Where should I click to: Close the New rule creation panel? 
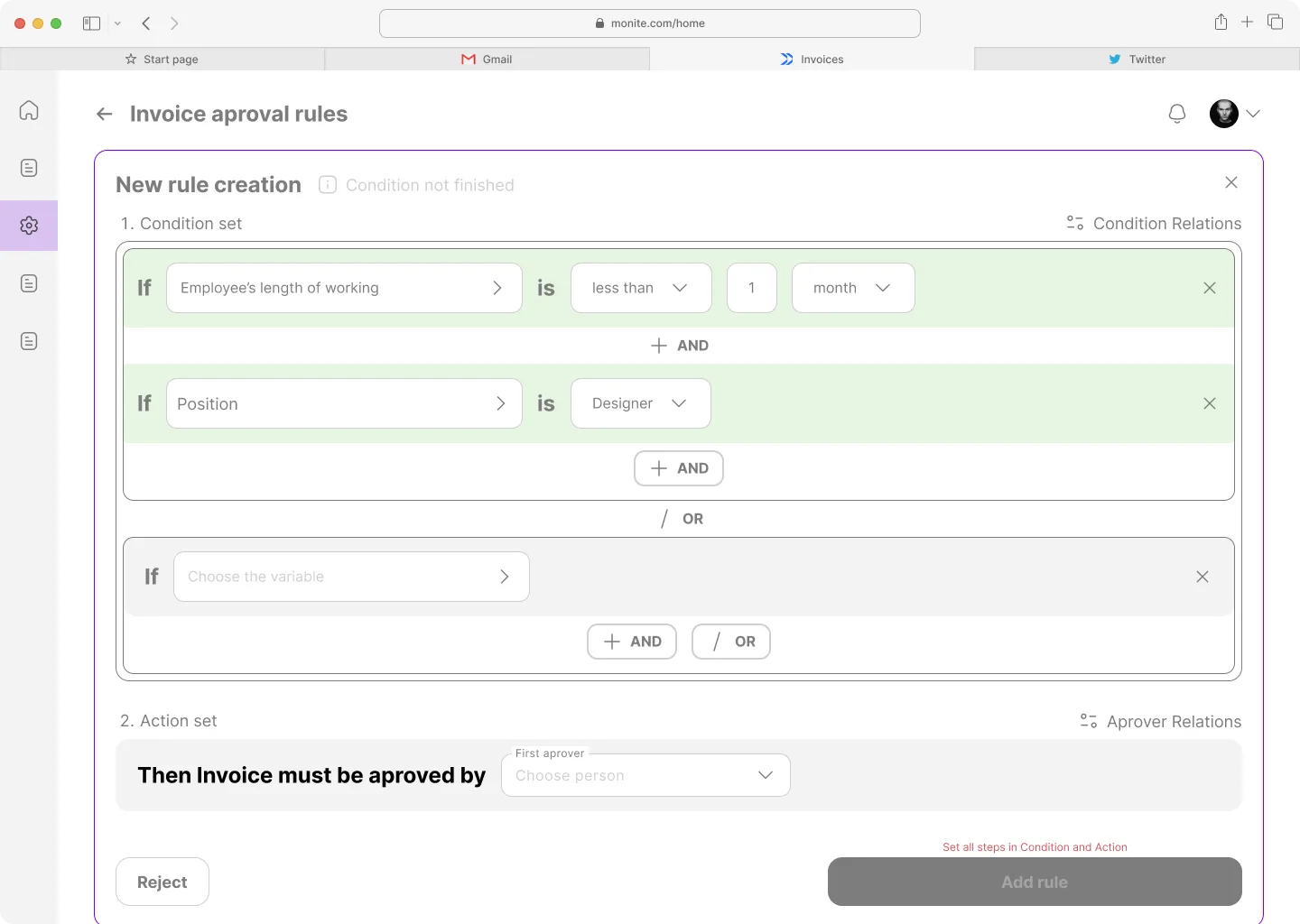click(x=1231, y=182)
